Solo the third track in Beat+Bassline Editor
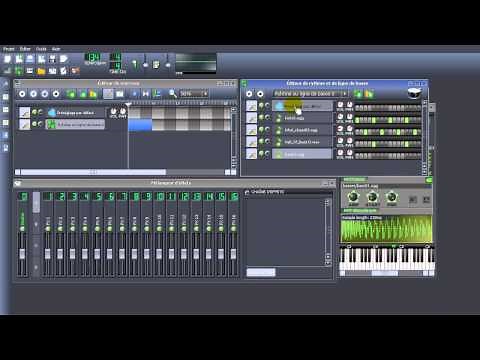This screenshot has height=360, width=480. coord(268,130)
